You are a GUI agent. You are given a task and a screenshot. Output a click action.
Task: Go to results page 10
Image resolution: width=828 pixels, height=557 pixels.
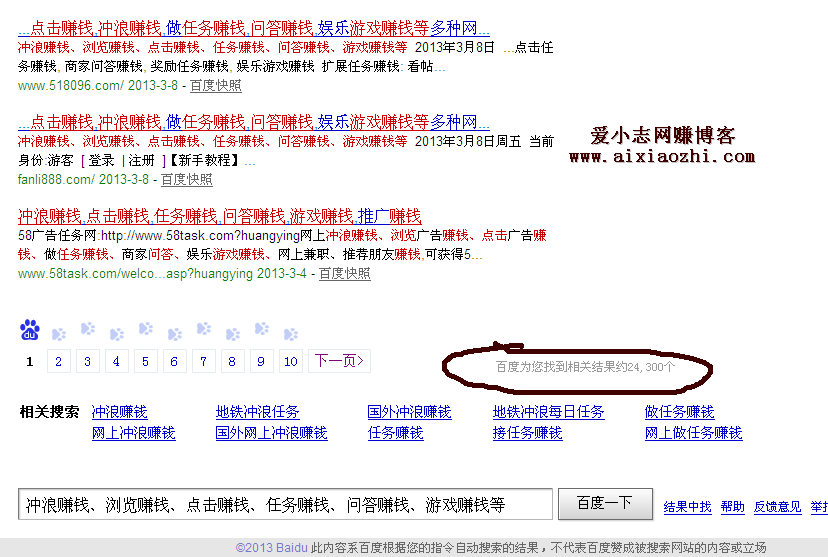tap(291, 362)
